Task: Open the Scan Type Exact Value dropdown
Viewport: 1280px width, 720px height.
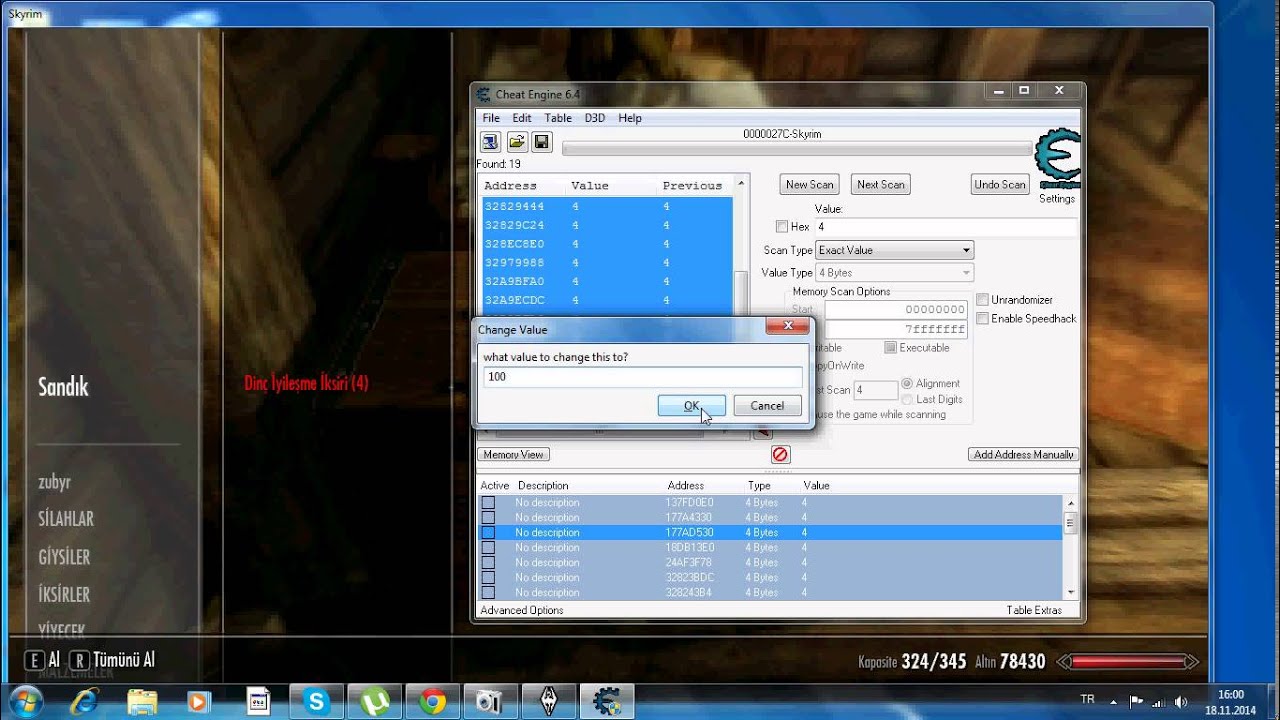Action: pyautogui.click(x=895, y=250)
